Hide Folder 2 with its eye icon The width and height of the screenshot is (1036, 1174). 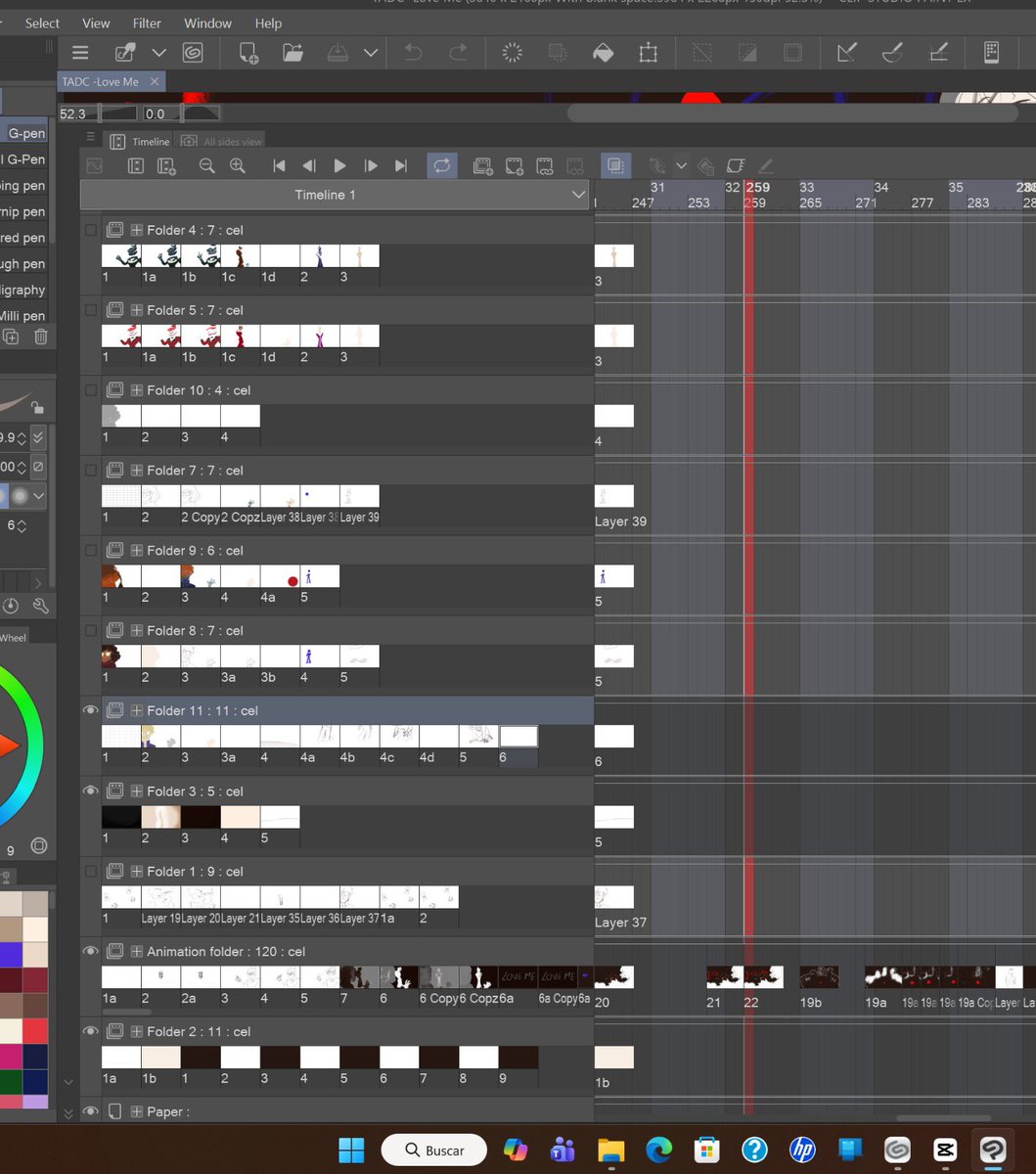pos(91,1031)
